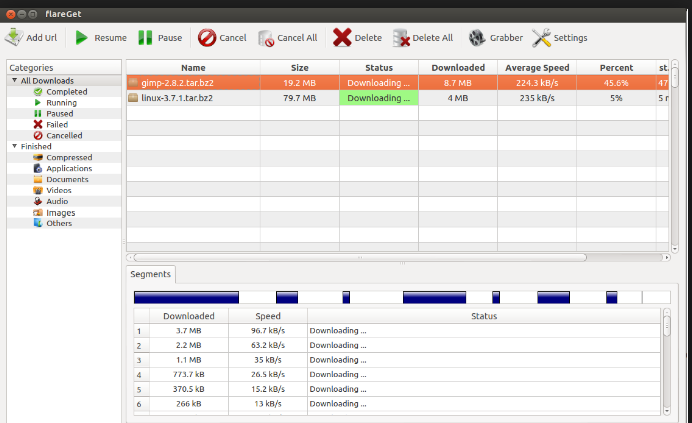The height and width of the screenshot is (423, 692).
Task: Click the green Downloading status of linux row
Action: (x=379, y=98)
